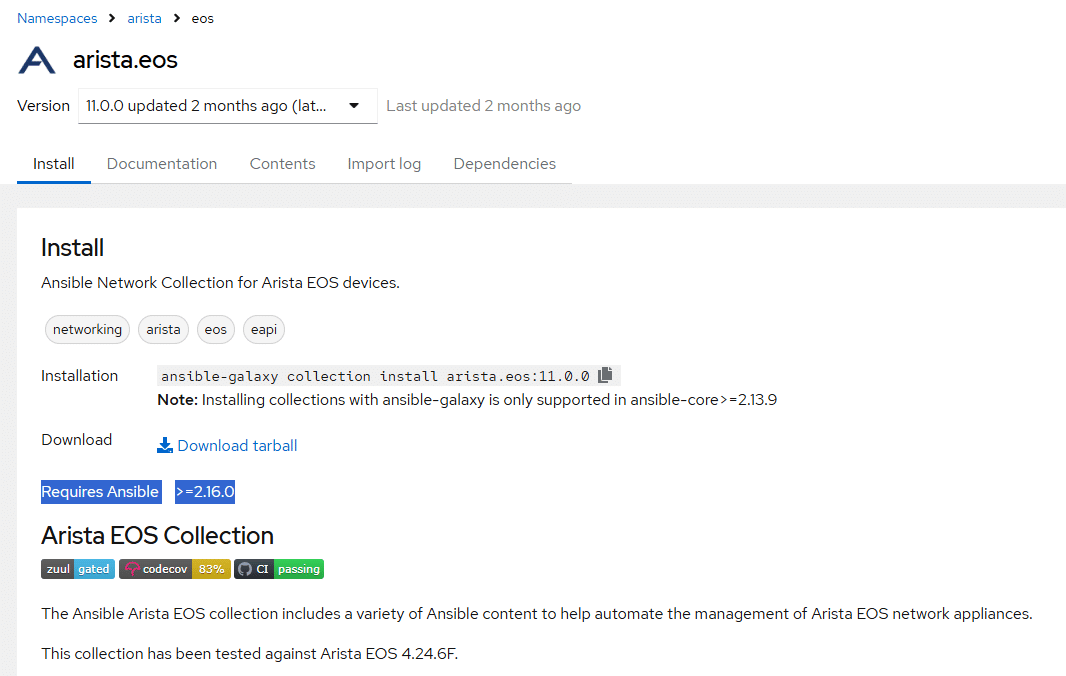
Task: Click the Download tarball link
Action: point(236,445)
